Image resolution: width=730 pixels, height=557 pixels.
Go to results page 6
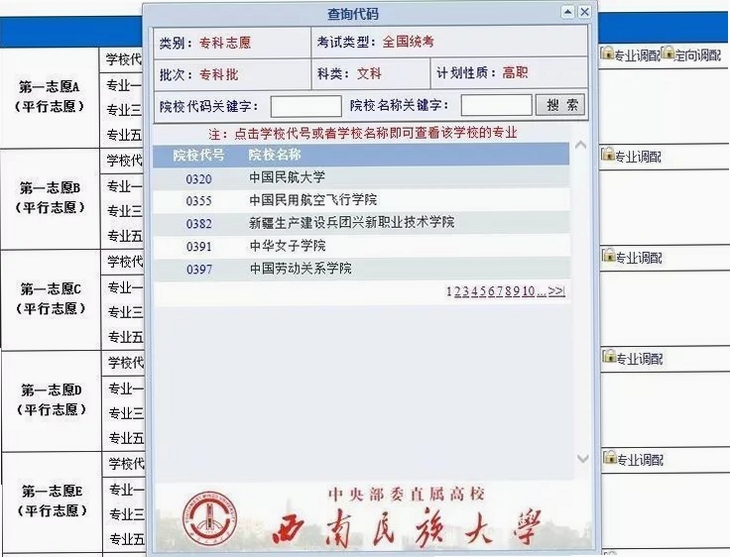[491, 292]
